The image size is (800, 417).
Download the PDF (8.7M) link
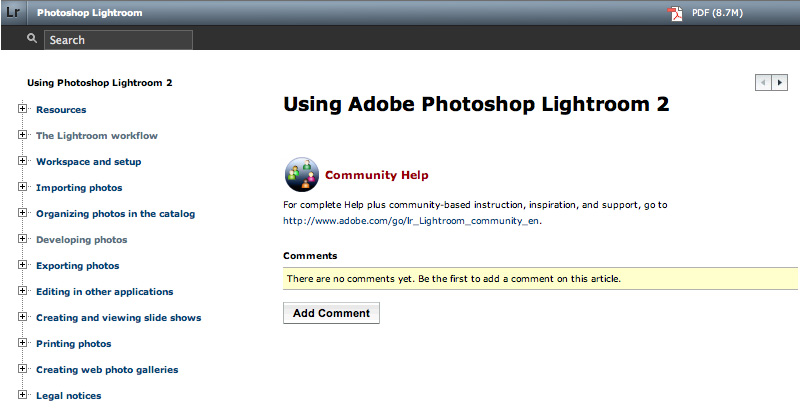717,13
